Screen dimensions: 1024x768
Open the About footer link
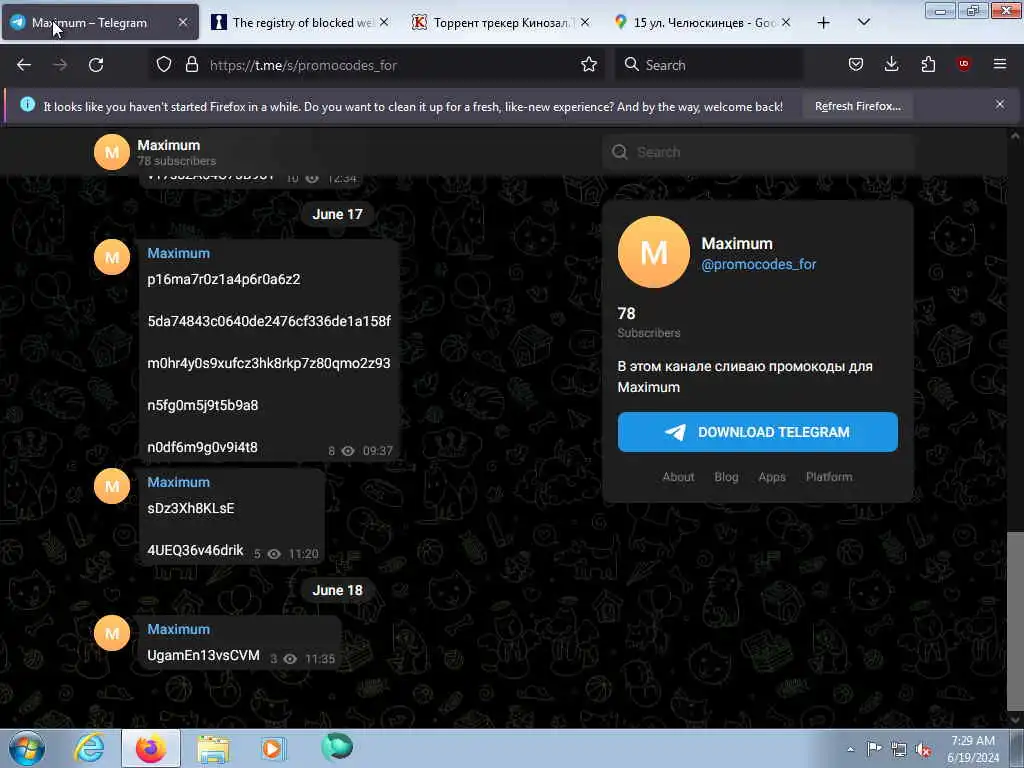[x=678, y=477]
